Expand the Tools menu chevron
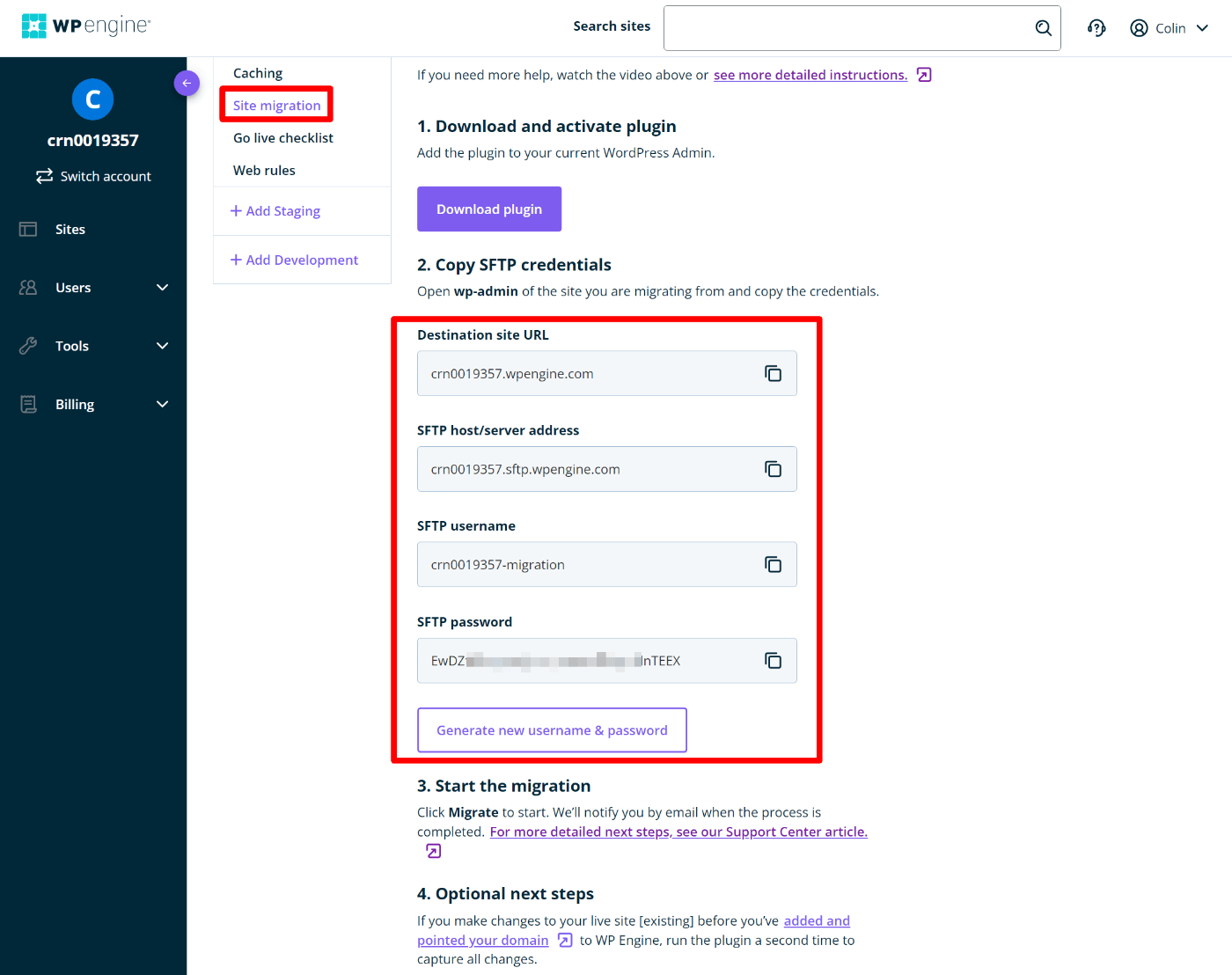The image size is (1232, 975). [162, 346]
